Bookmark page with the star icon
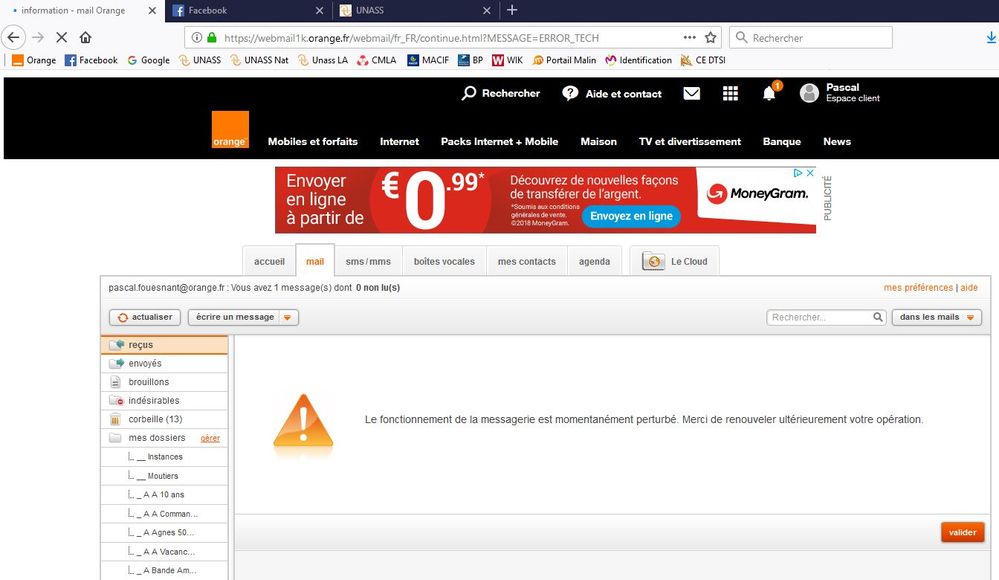This screenshot has width=999, height=580. 711,38
